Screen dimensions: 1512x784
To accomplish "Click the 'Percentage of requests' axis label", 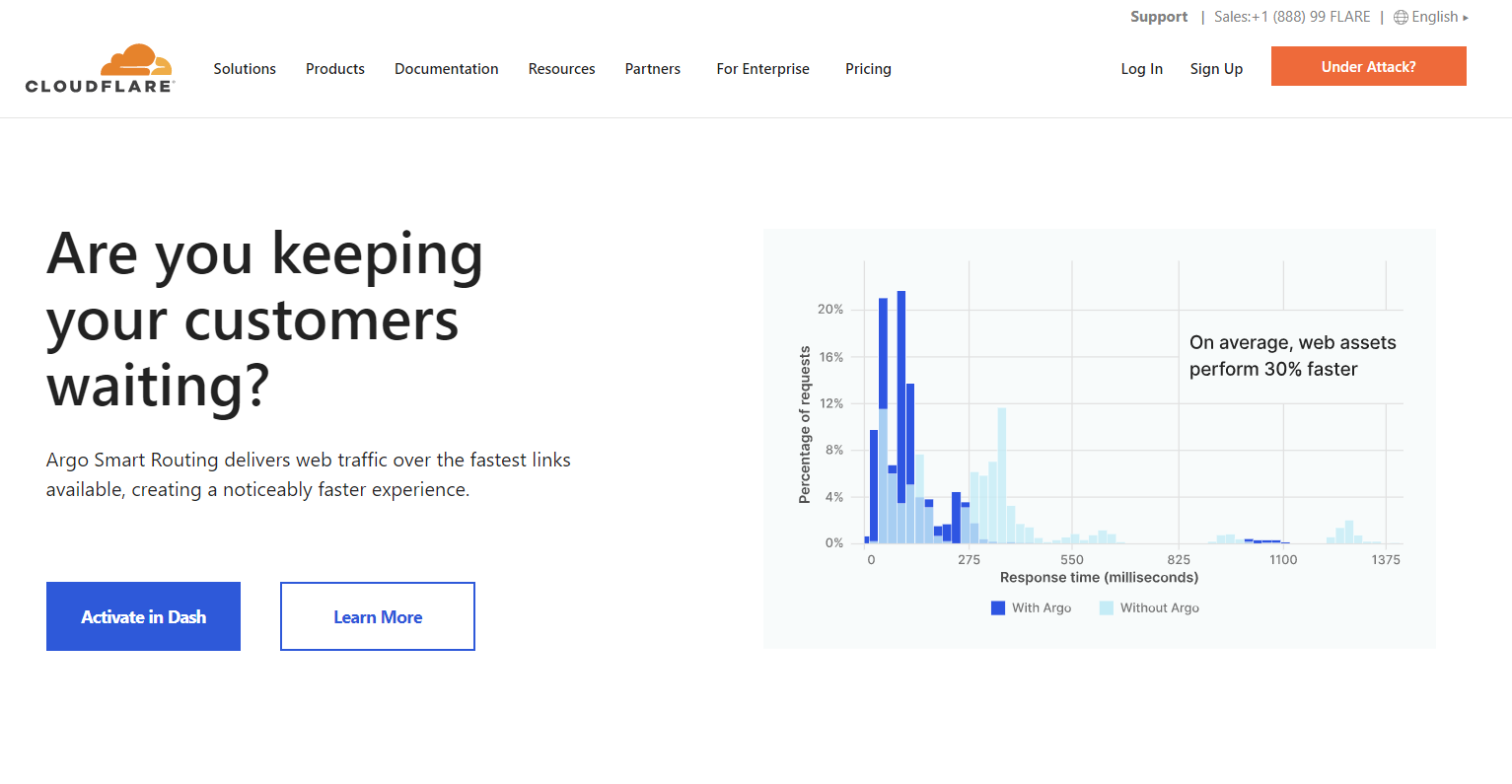I will [x=805, y=425].
